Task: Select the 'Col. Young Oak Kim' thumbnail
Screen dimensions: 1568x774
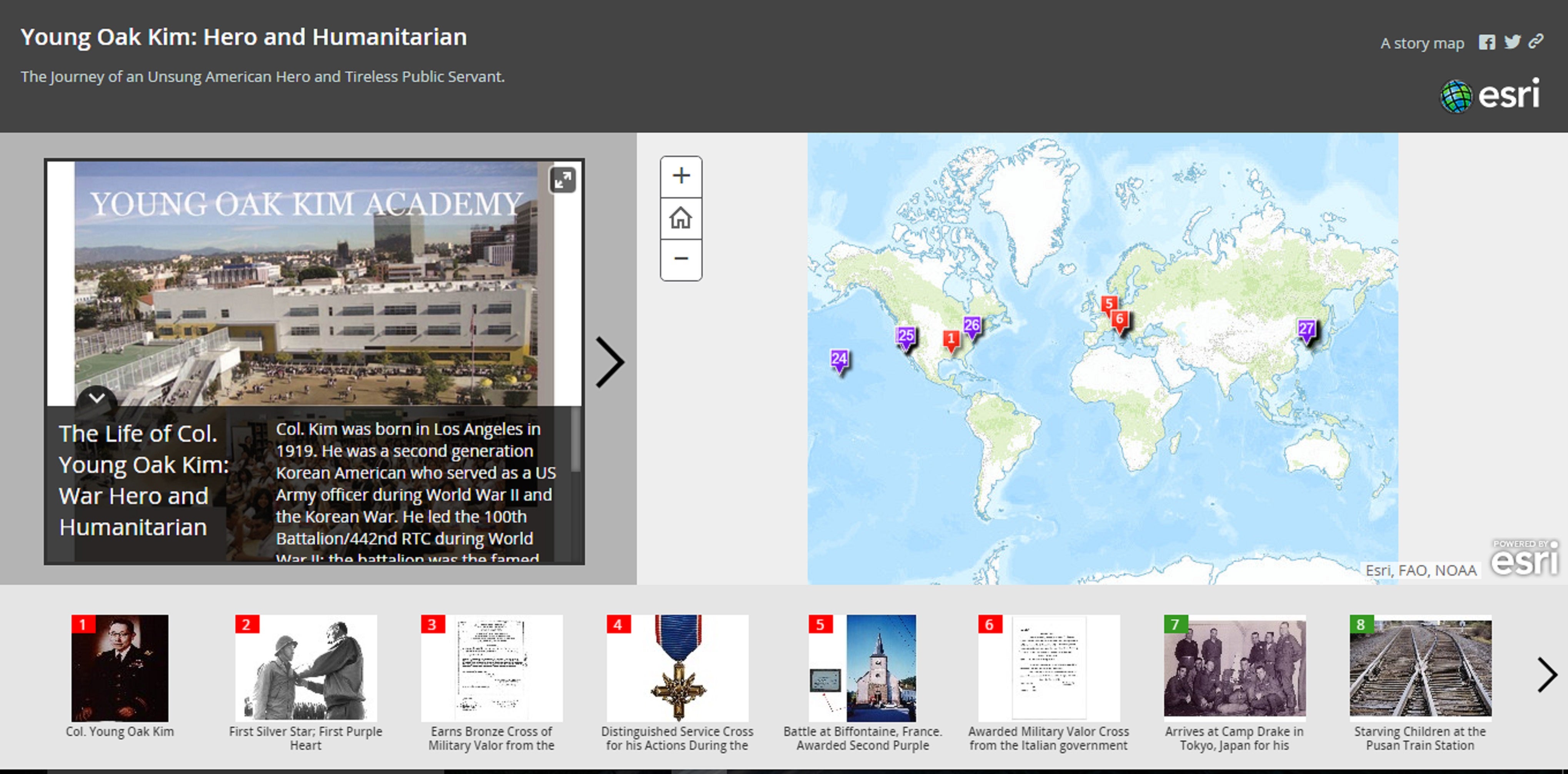Action: click(120, 668)
